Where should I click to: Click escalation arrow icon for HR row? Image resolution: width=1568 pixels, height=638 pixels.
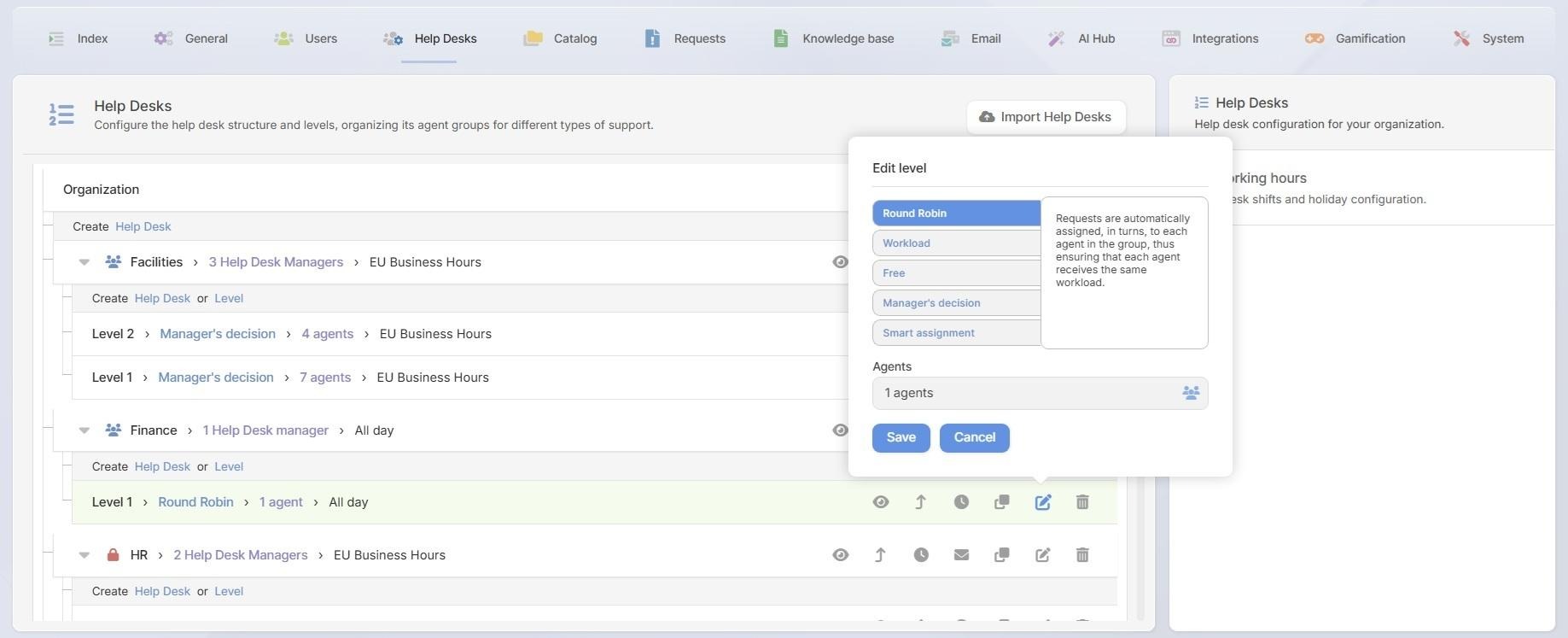click(x=880, y=555)
